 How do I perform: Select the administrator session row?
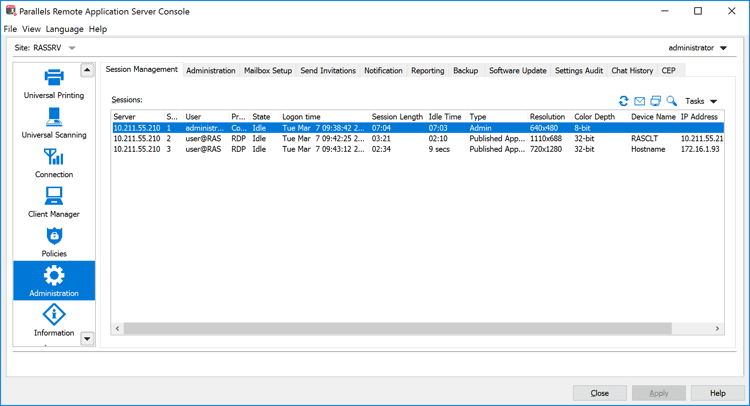(x=418, y=128)
